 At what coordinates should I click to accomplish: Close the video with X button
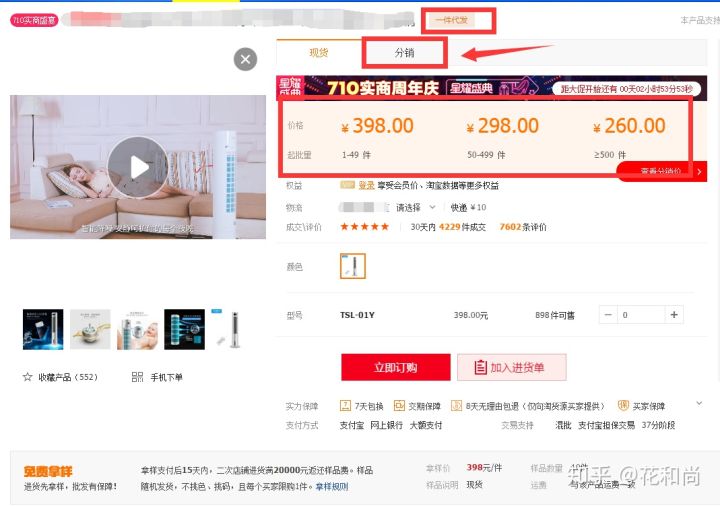tap(246, 59)
